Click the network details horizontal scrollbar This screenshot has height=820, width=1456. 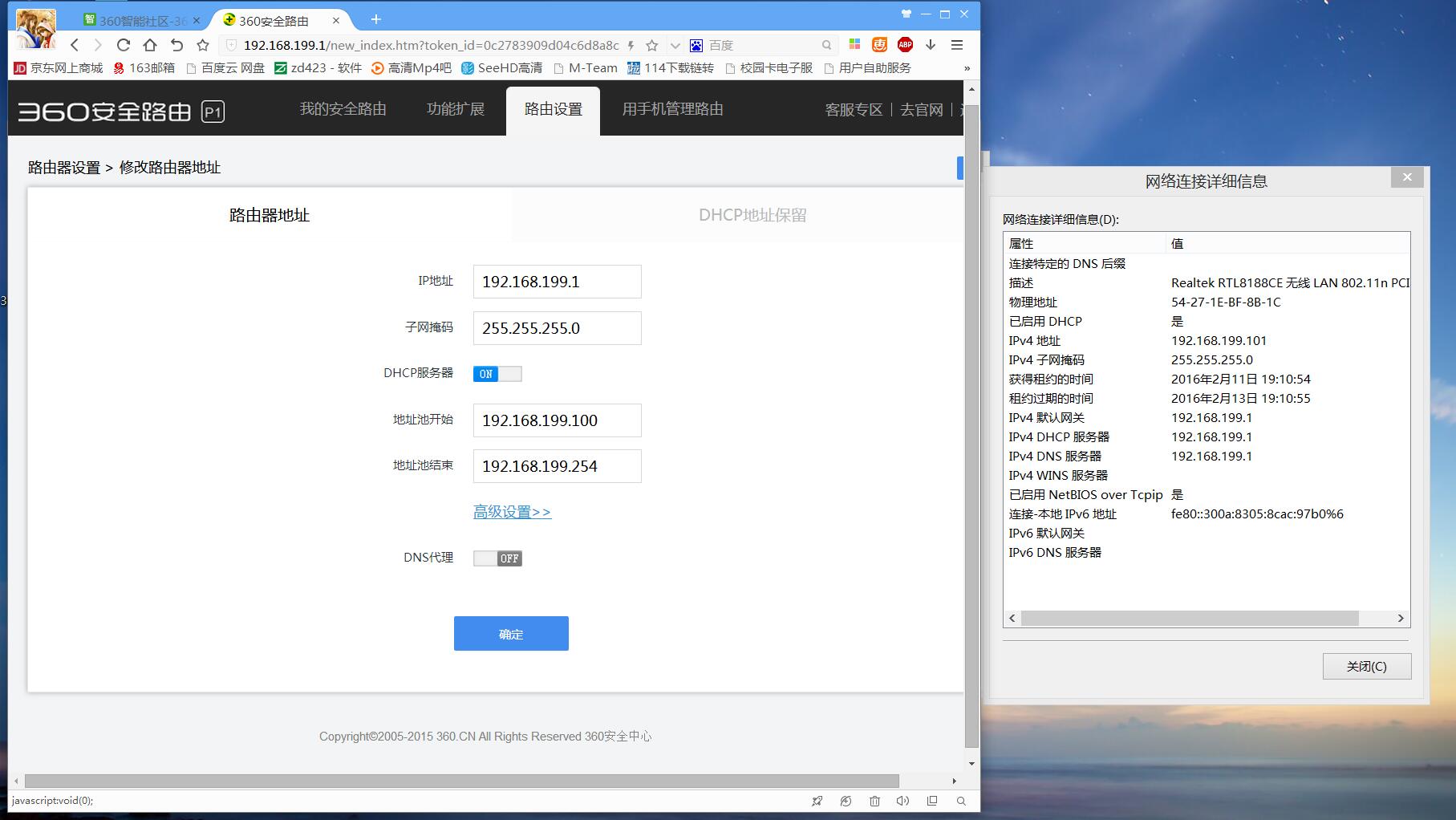click(x=1189, y=618)
